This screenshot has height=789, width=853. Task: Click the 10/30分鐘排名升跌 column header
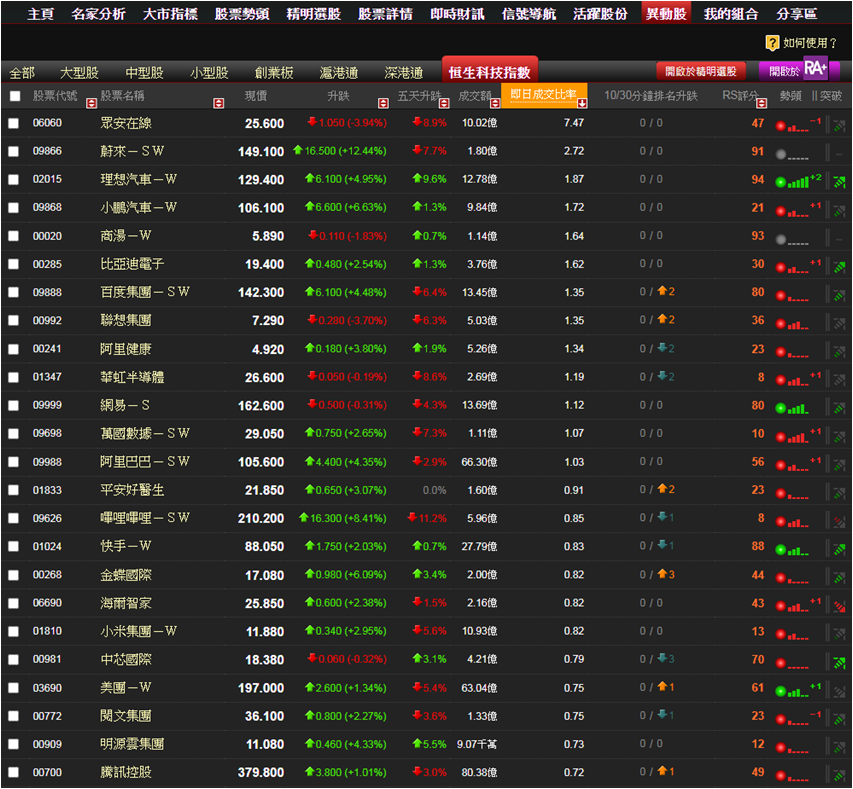pos(651,96)
